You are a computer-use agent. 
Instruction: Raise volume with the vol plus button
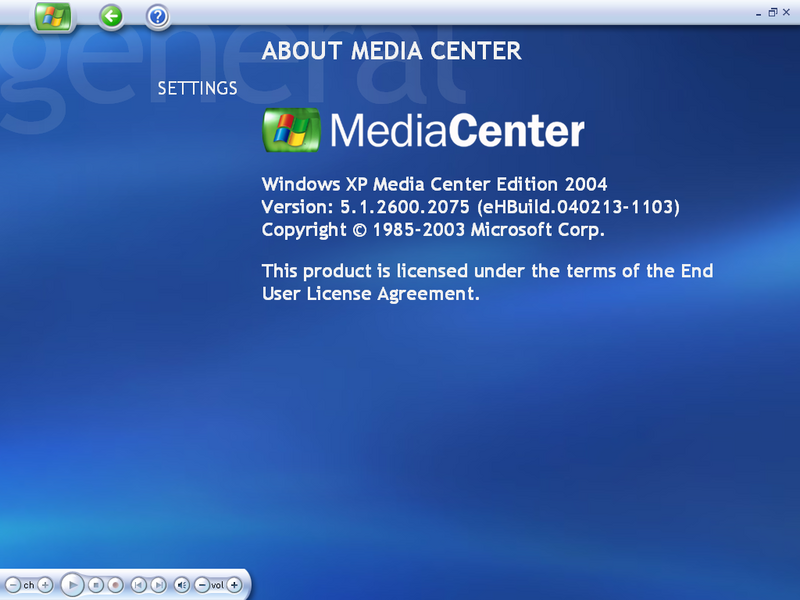click(x=234, y=585)
